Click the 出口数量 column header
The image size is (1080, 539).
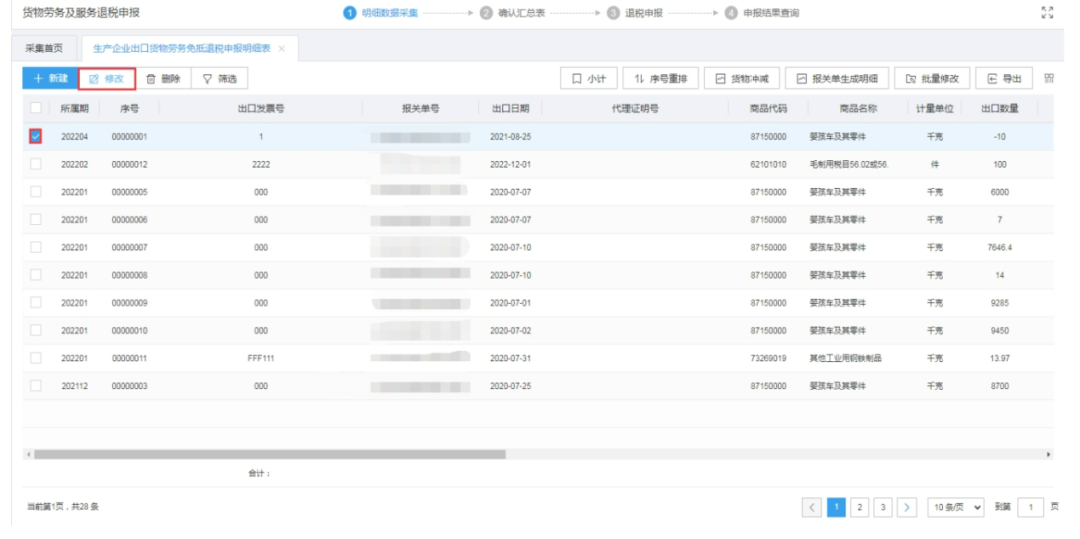pyautogui.click(x=1000, y=108)
